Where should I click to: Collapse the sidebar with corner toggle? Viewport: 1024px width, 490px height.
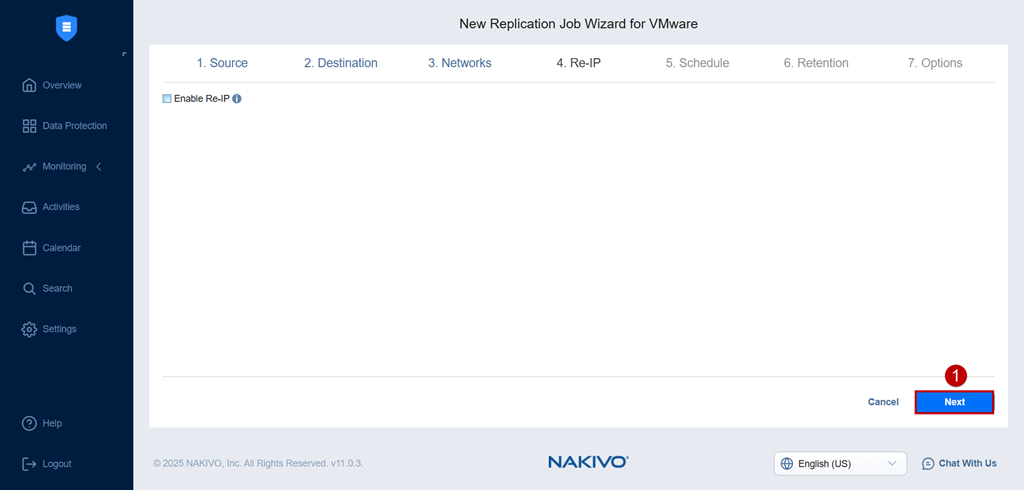pos(124,54)
